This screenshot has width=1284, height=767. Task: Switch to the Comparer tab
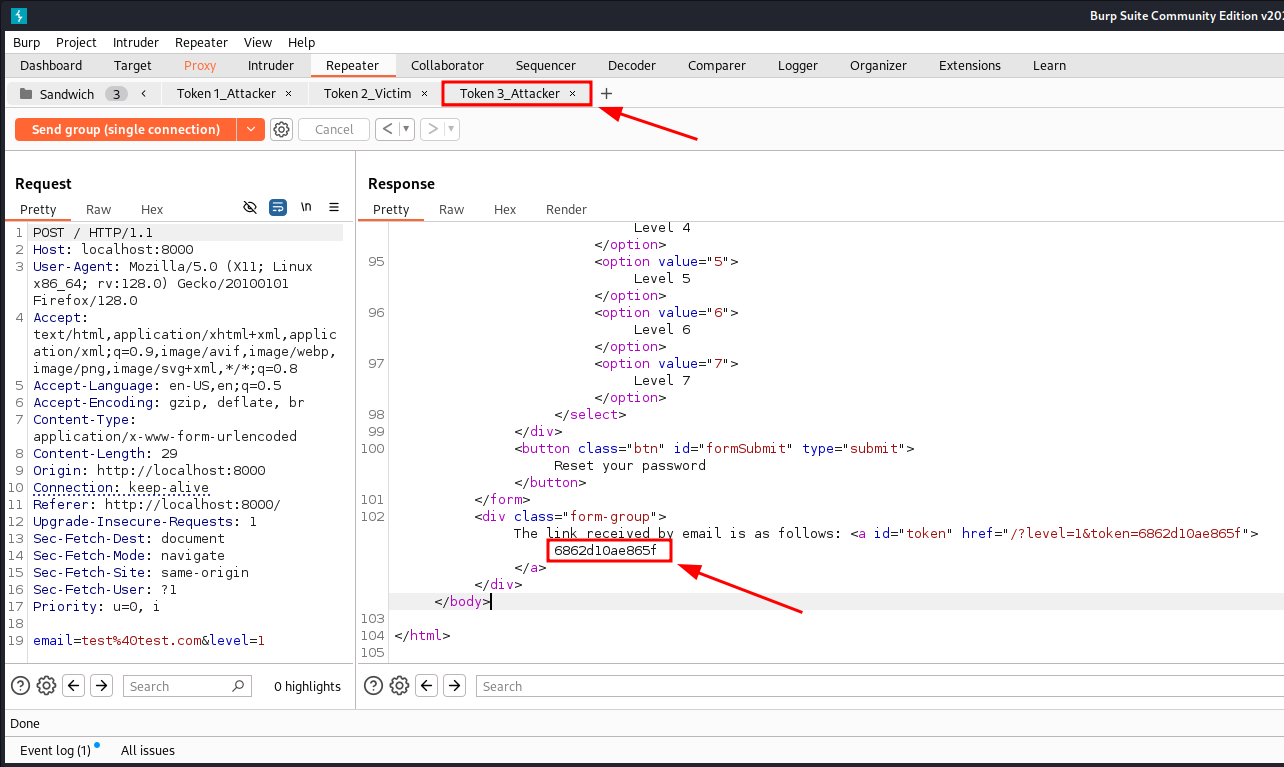pos(717,66)
